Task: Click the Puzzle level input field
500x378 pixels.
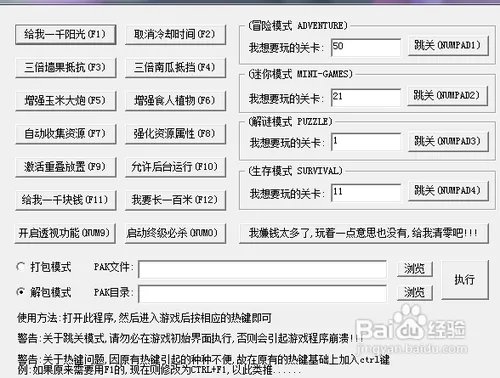Action: point(366,142)
